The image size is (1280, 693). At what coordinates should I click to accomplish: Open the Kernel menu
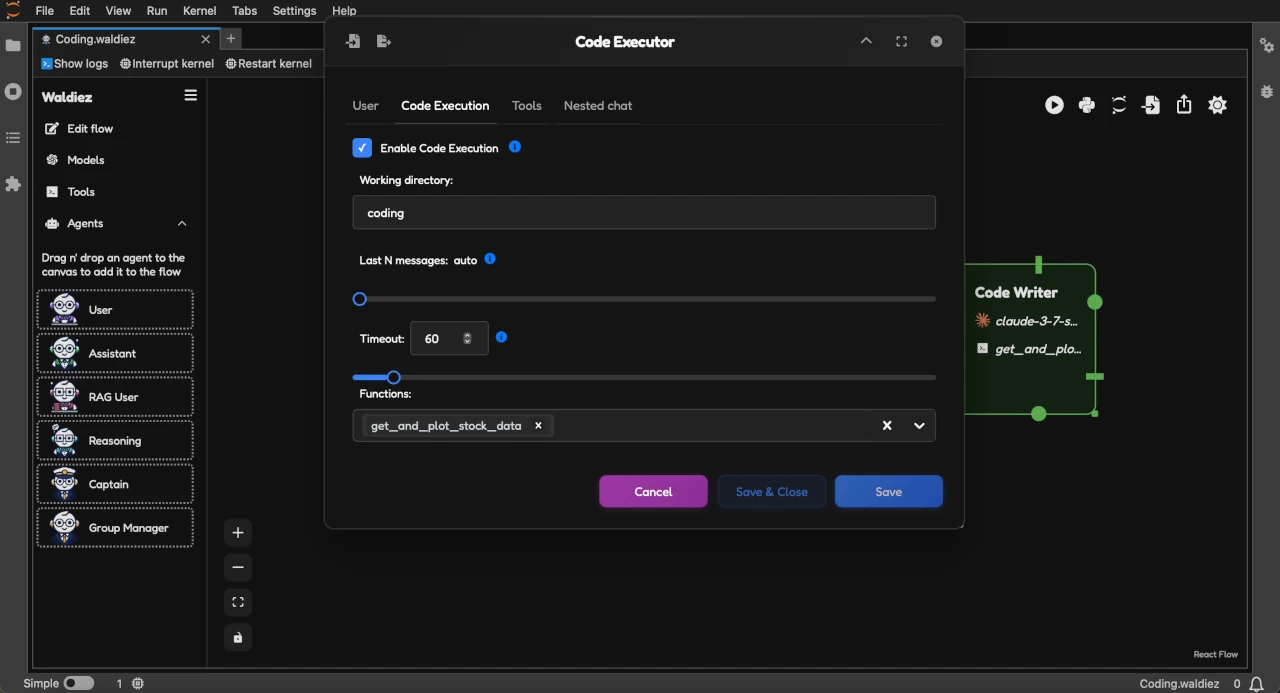click(200, 11)
